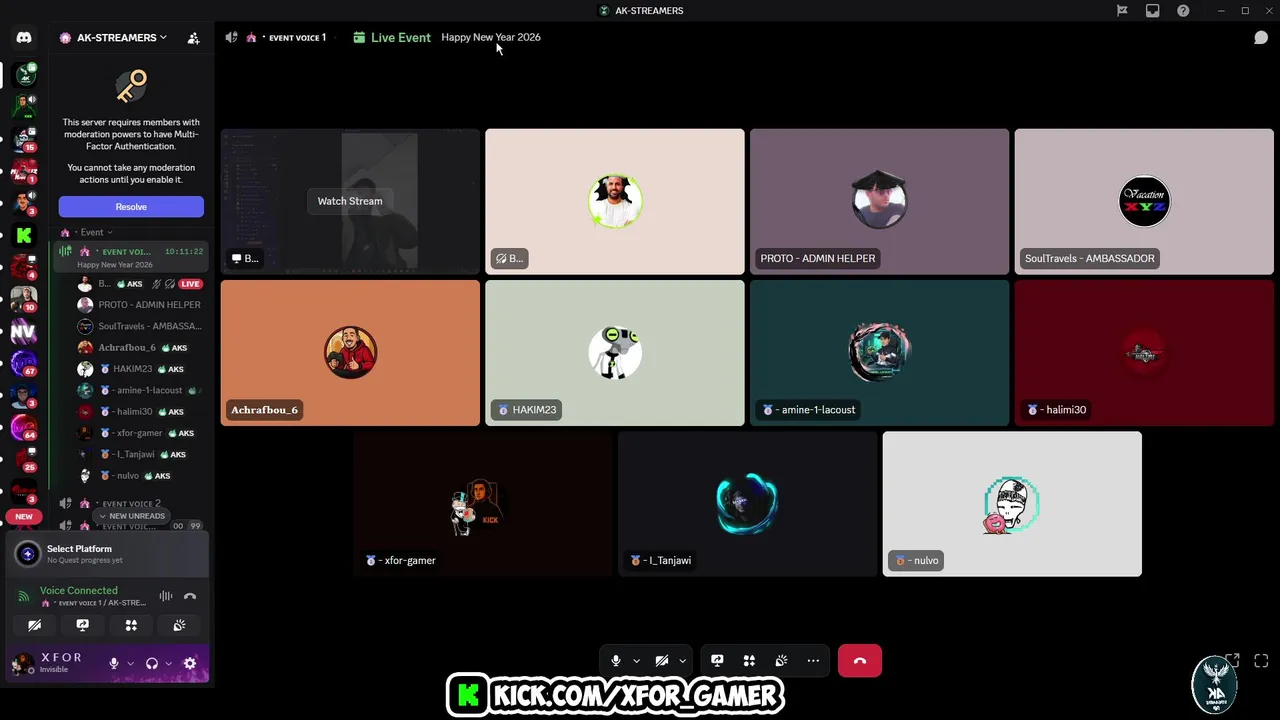Screen dimensions: 1280x720
Task: Select PROTO - ADMIN HELPER in channel list
Action: coord(140,305)
